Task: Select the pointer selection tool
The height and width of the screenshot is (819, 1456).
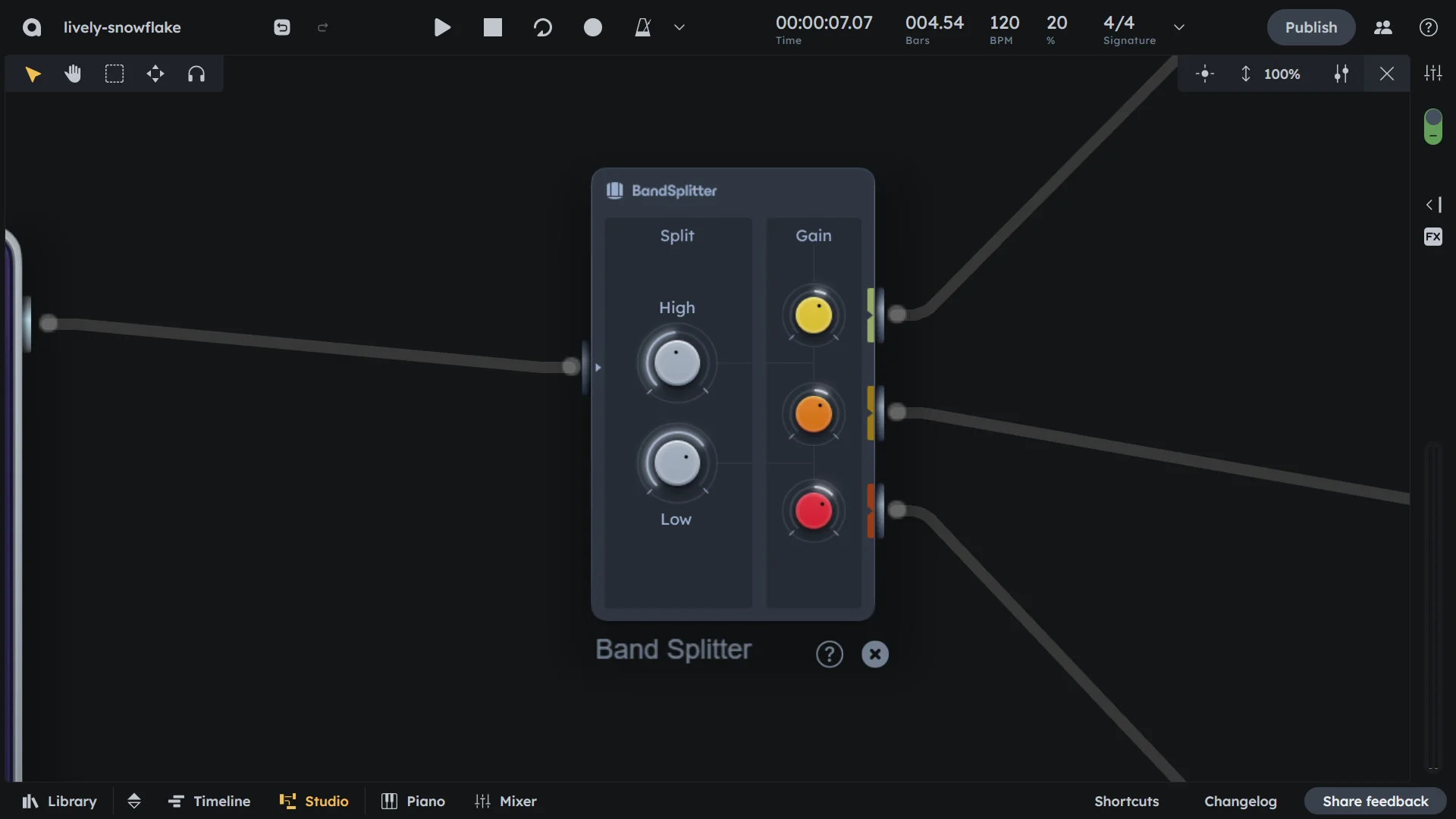Action: [33, 74]
